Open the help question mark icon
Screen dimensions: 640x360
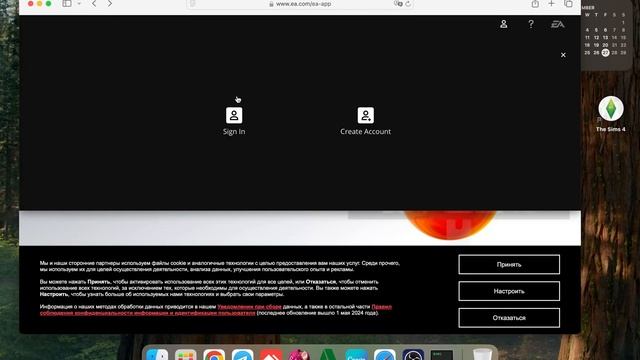pos(531,24)
